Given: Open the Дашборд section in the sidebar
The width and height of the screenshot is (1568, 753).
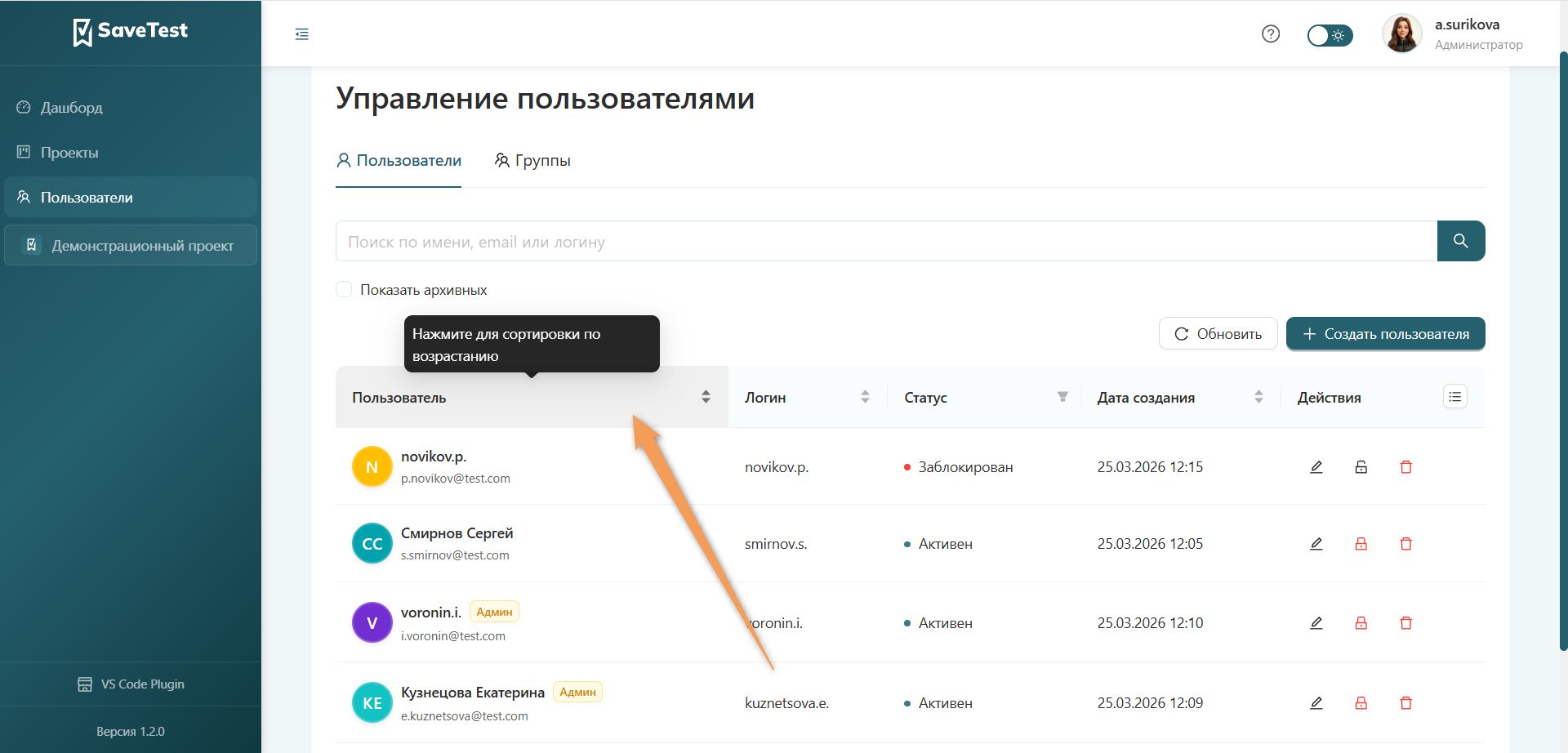Looking at the screenshot, I should 71,107.
